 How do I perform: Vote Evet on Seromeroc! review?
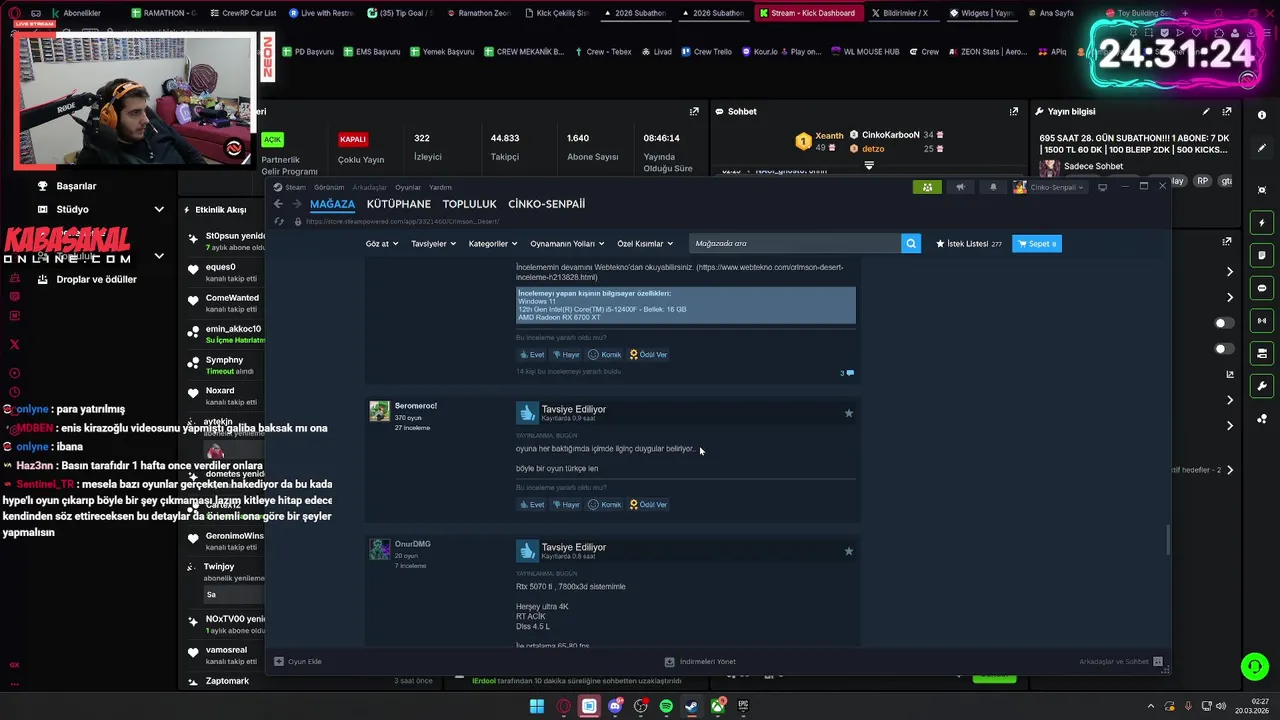click(x=532, y=504)
